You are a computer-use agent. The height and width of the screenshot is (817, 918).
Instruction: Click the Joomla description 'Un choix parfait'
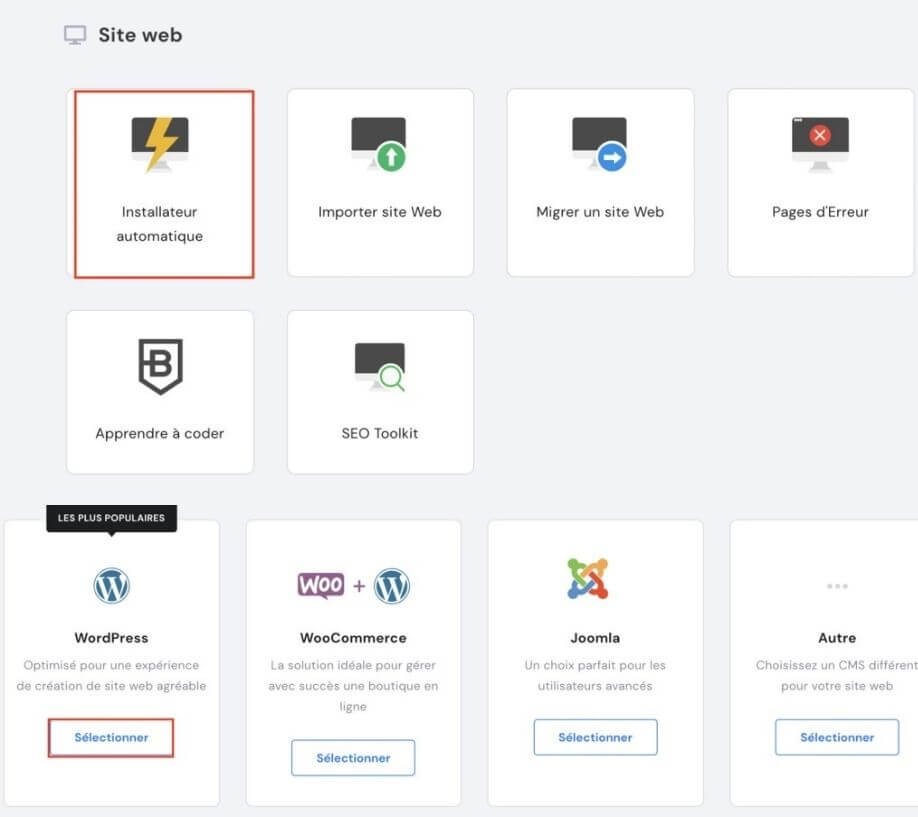pos(595,675)
